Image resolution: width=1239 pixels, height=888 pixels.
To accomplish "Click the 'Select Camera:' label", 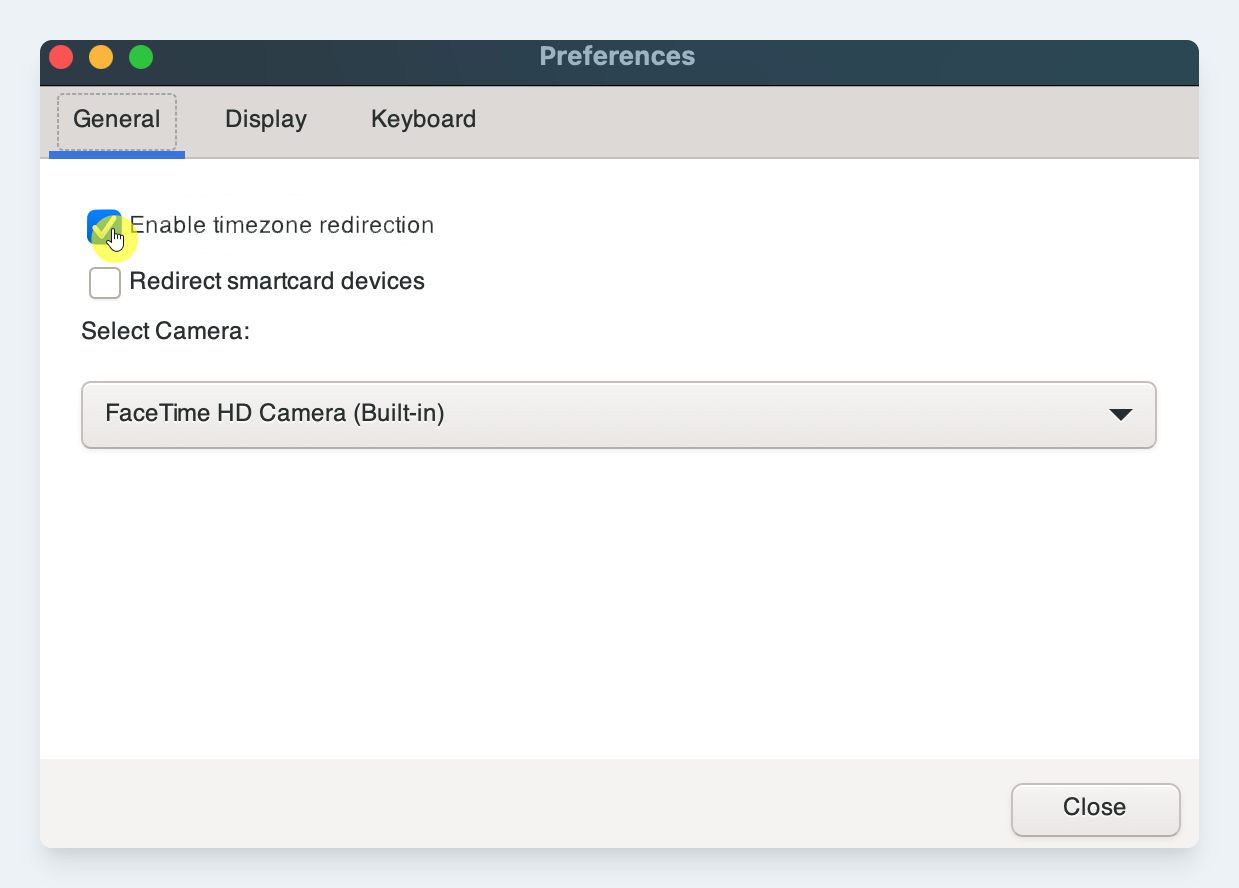I will (x=165, y=331).
